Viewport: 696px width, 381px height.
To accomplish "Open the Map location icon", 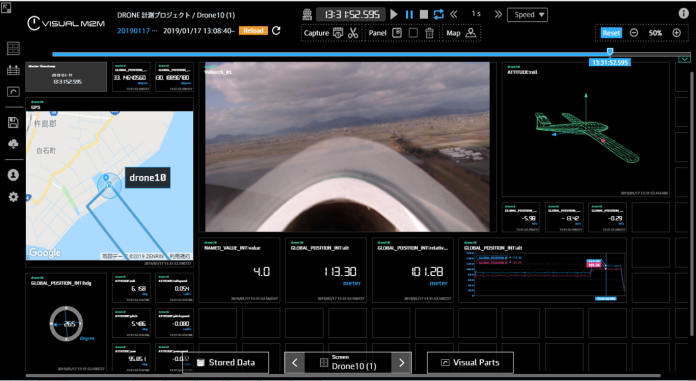I will coord(471,33).
